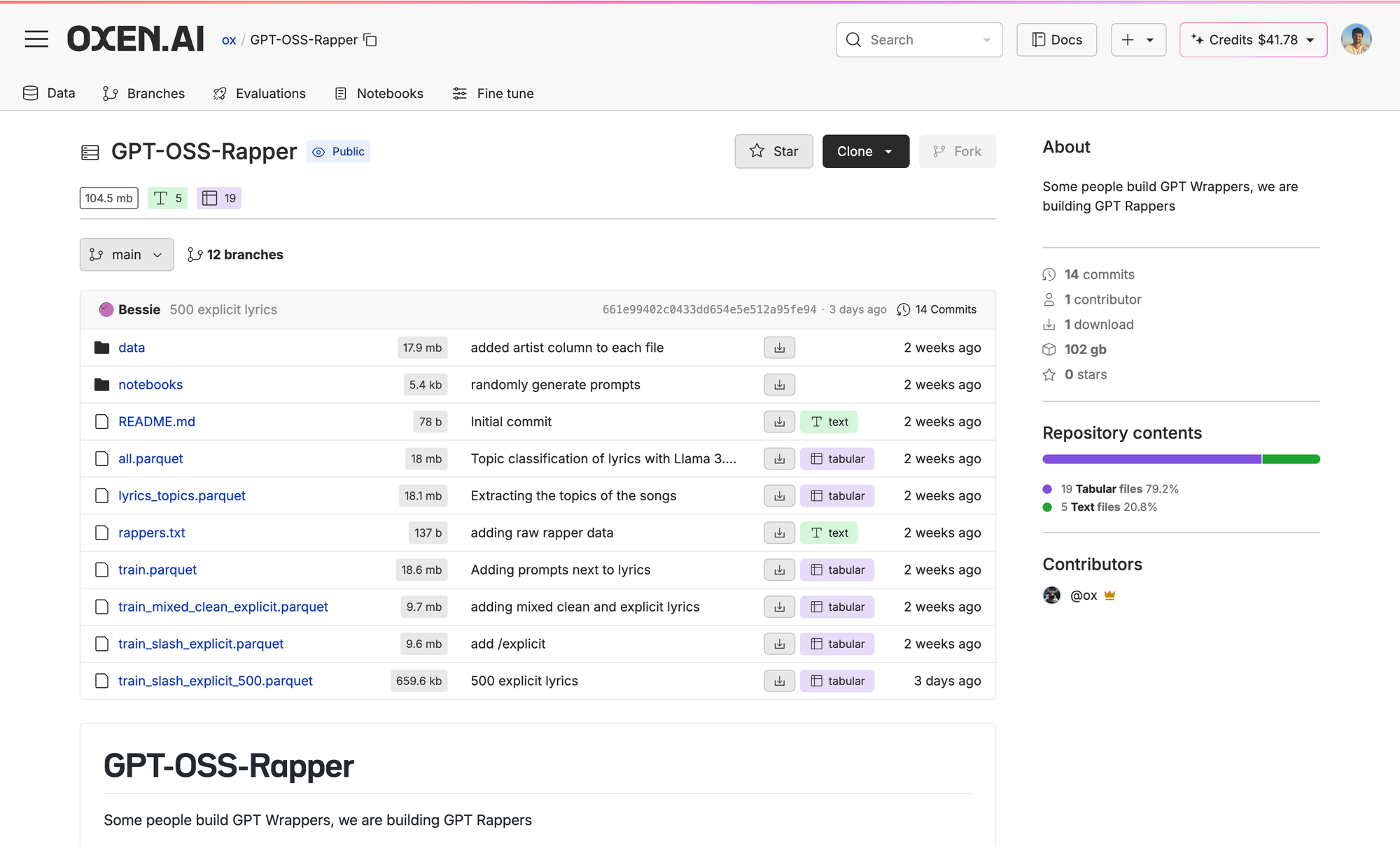
Task: Open the rappers.txt file link
Action: click(x=152, y=533)
